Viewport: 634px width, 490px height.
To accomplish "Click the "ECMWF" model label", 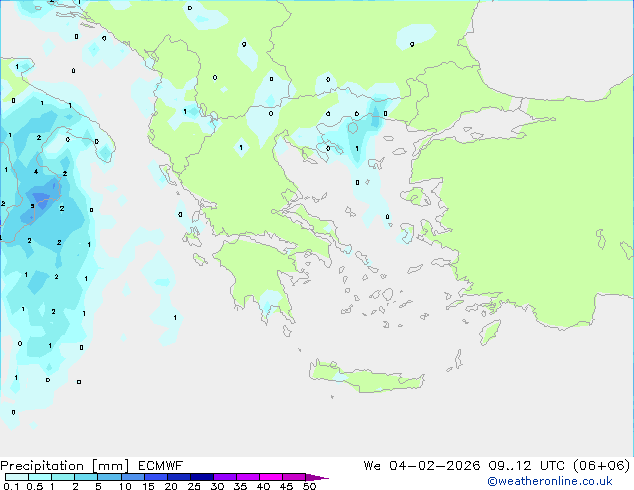I will (161, 466).
